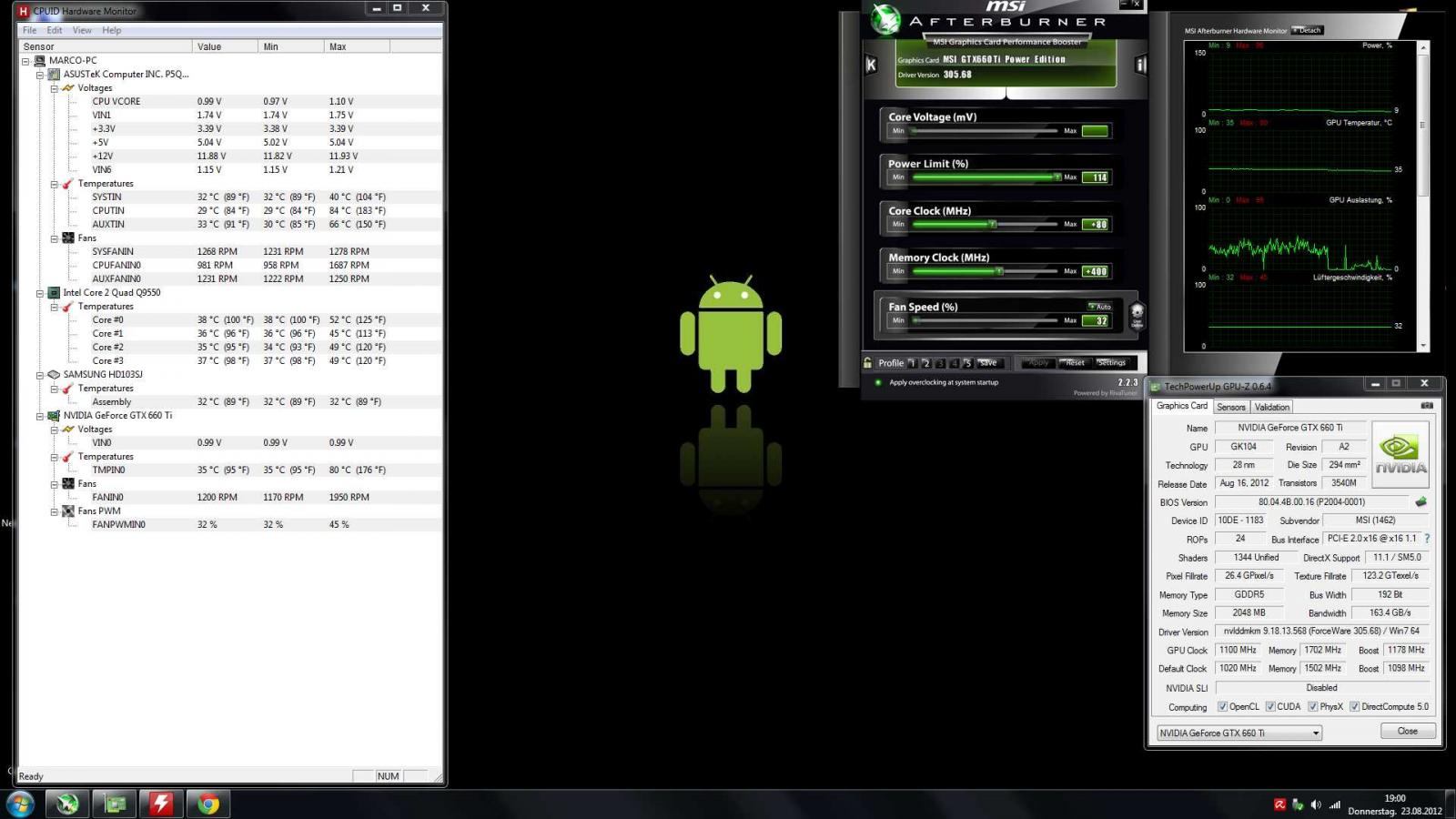
Task: Collapse the ASUSTeK Computer INC. P5Q node
Action: (40, 75)
